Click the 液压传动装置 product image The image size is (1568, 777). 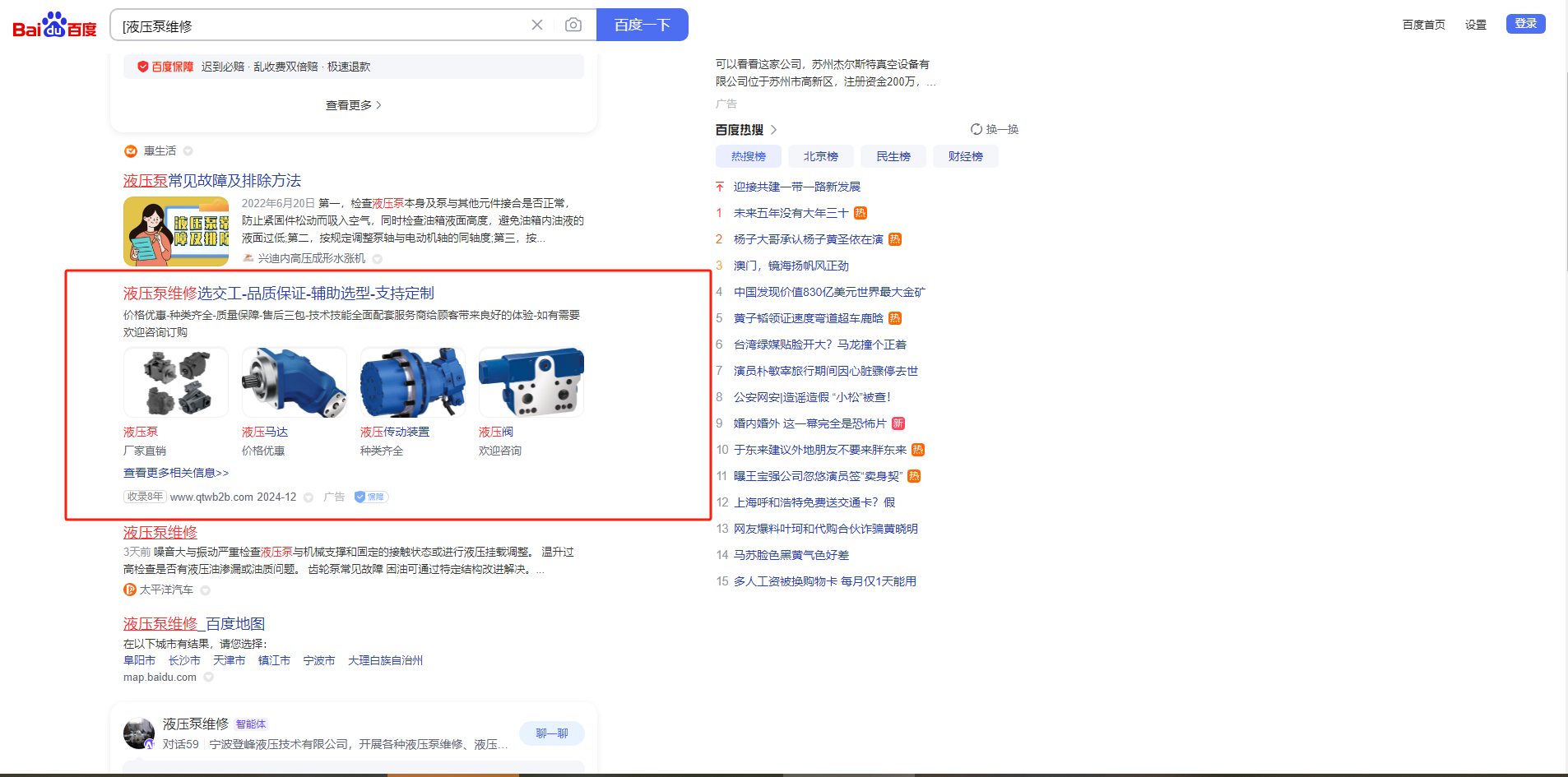click(413, 382)
